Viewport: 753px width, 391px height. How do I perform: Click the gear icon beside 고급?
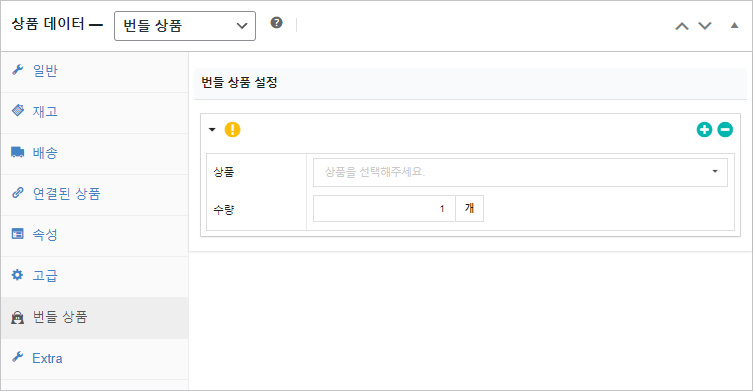click(x=17, y=275)
